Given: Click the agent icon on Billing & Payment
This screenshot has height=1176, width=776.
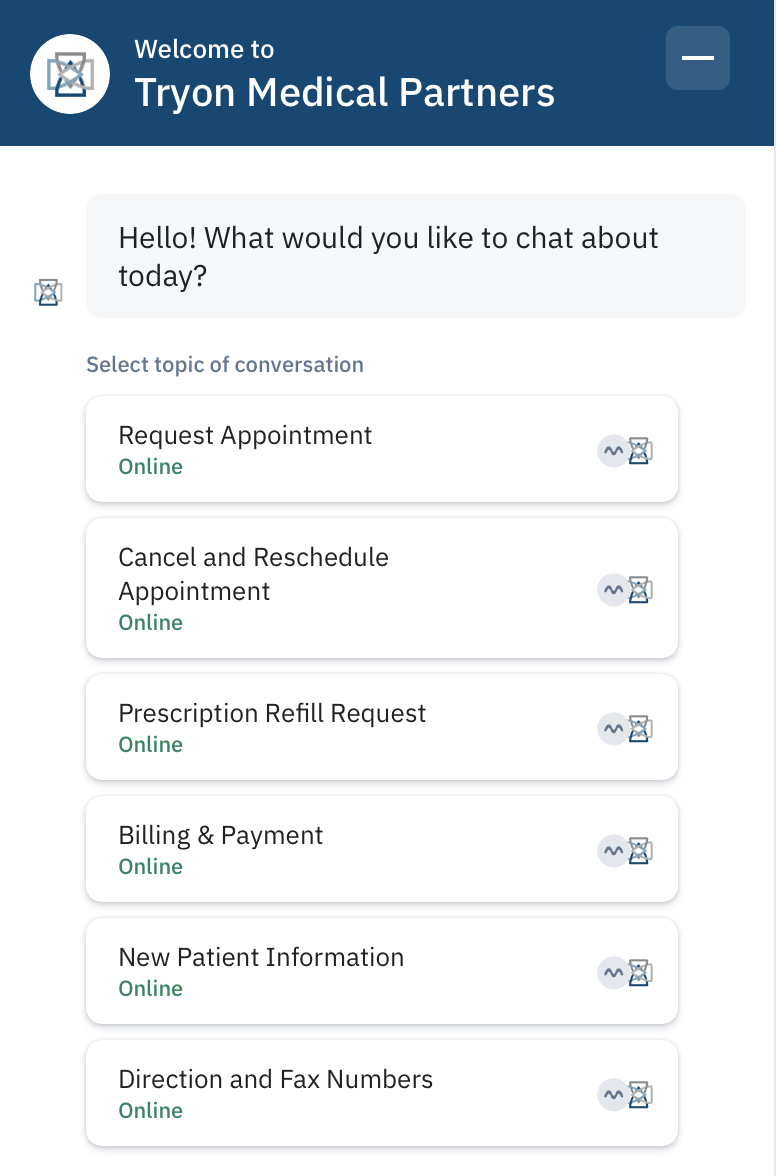Looking at the screenshot, I should pos(639,851).
